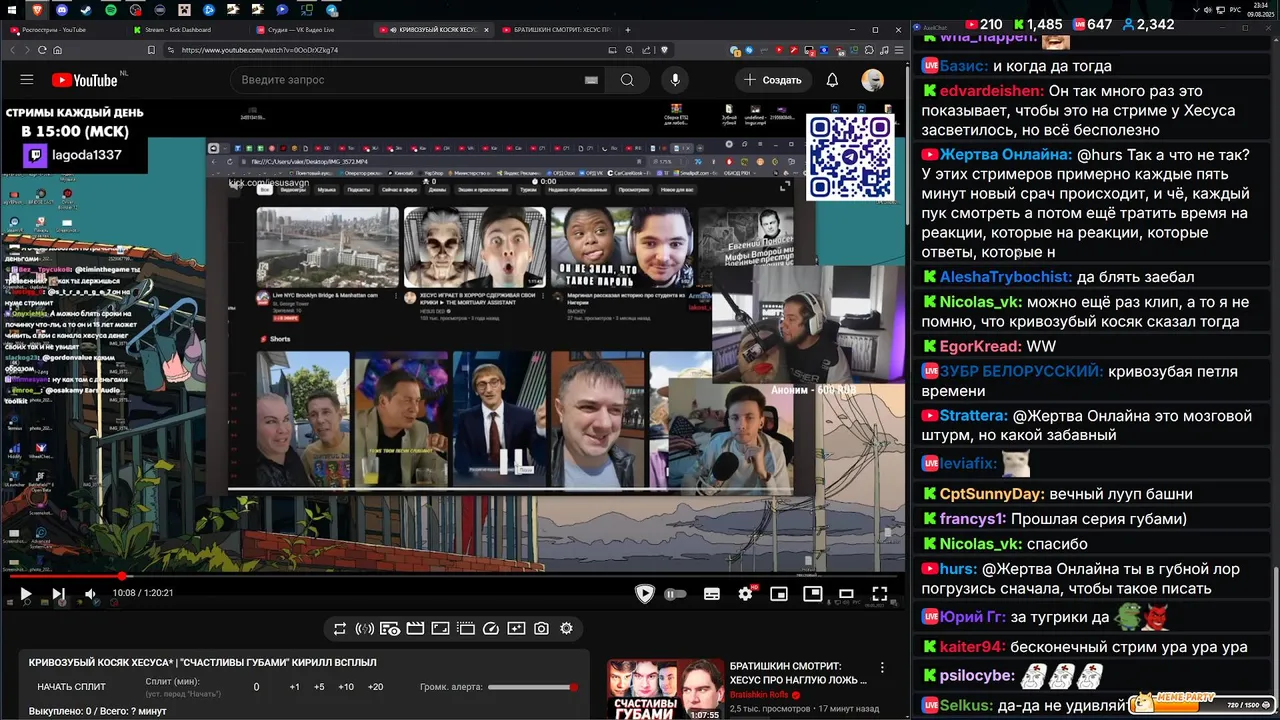The height and width of the screenshot is (720, 1280).
Task: Toggle subtitles in the player
Action: point(712,594)
